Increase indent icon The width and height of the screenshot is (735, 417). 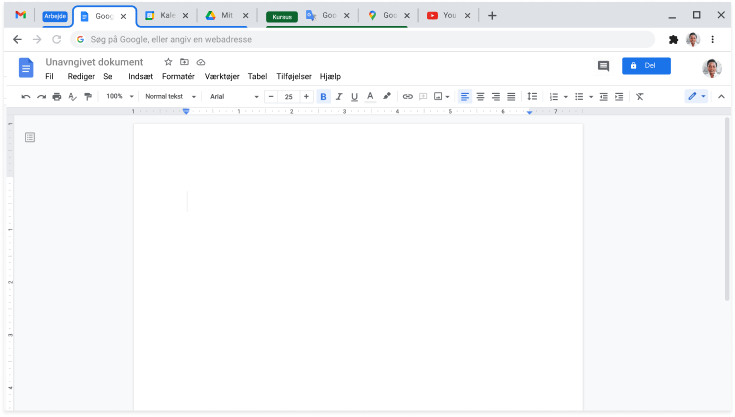tap(619, 97)
